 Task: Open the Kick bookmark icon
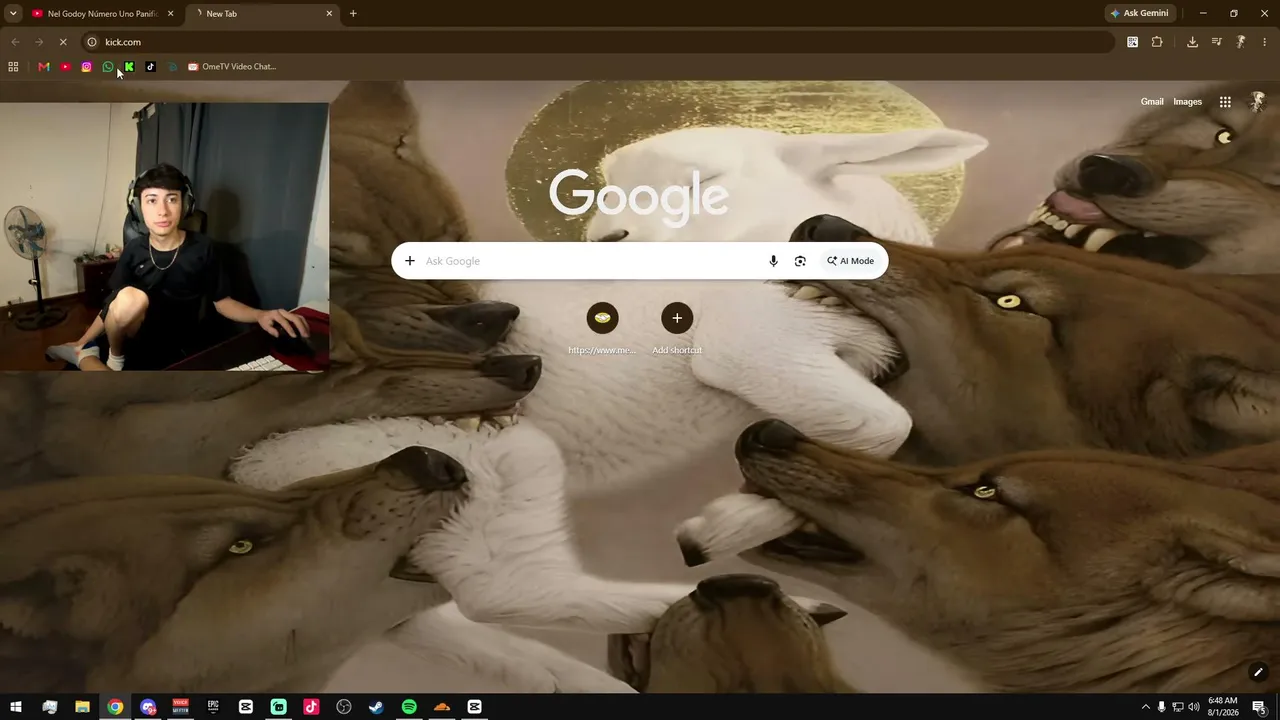(x=129, y=67)
